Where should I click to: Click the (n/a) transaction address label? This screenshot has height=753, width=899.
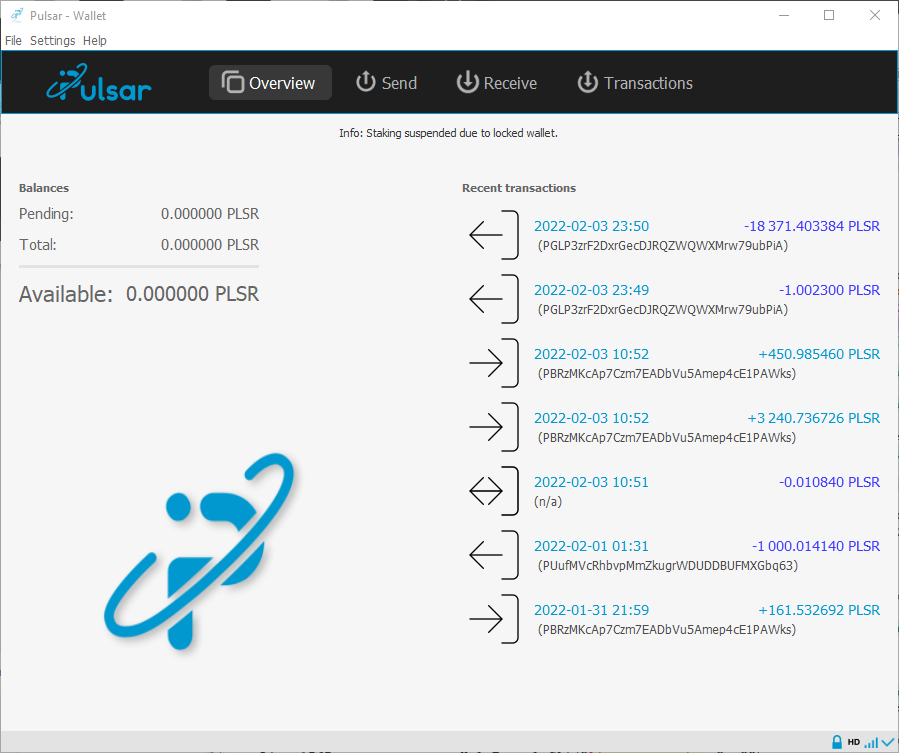click(x=548, y=502)
